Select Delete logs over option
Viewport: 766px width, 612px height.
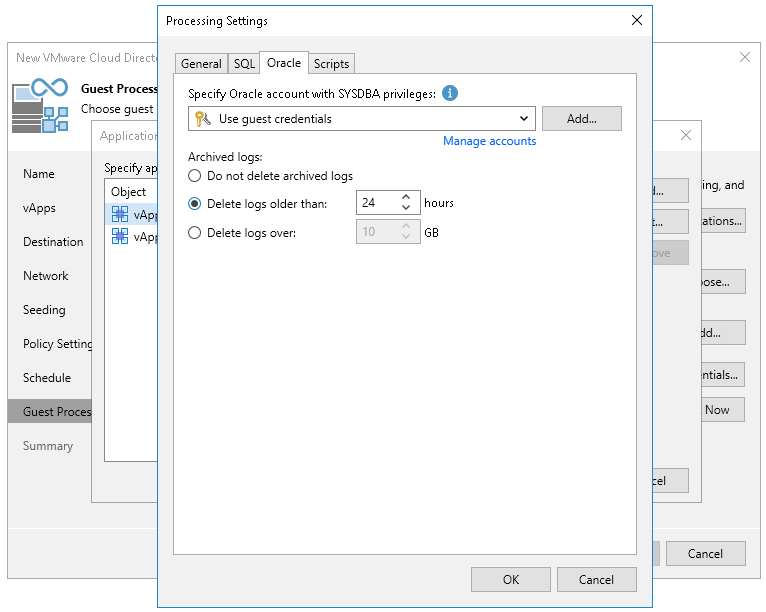tap(194, 233)
